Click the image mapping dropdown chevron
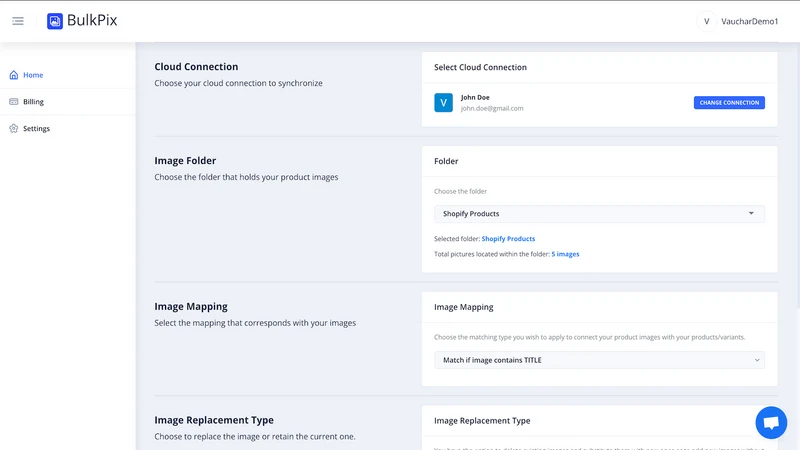Screen dimensions: 800x450 click(x=757, y=360)
